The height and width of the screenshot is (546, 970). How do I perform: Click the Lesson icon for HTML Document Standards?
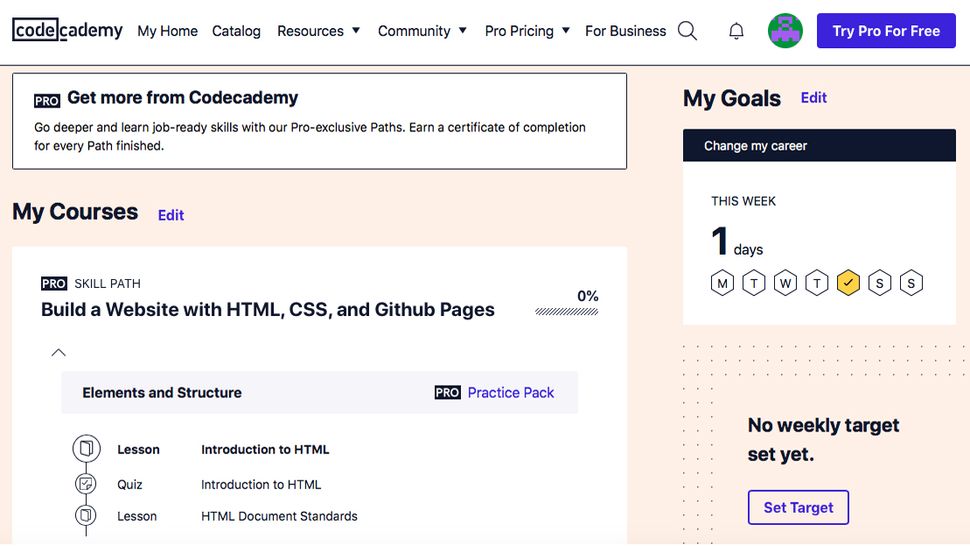(86, 515)
